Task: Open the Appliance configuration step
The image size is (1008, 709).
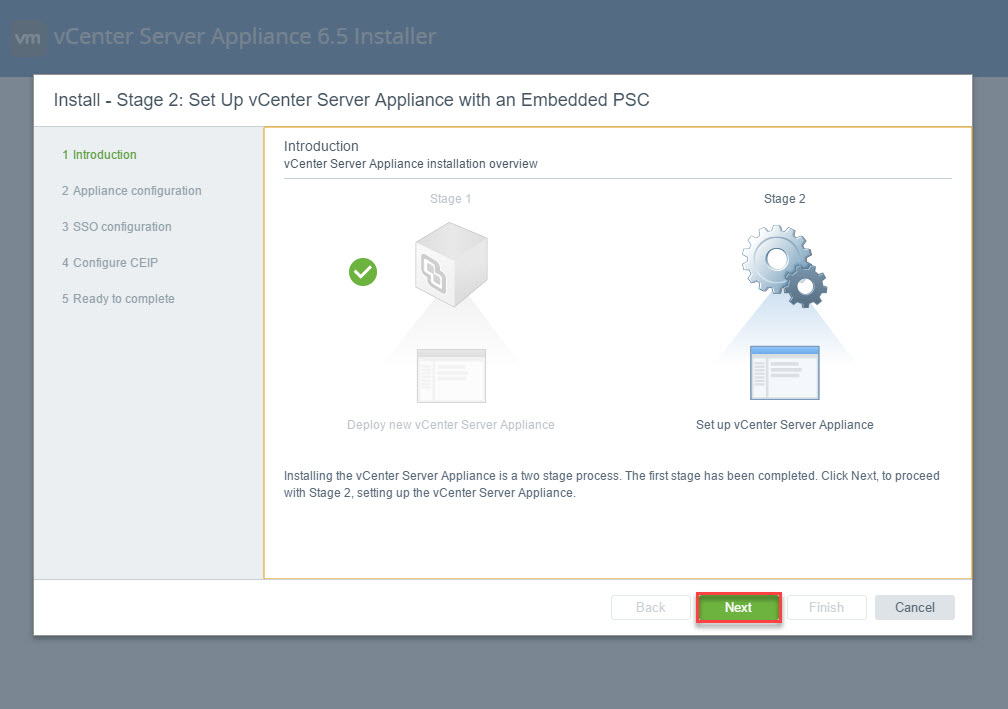Action: (131, 191)
